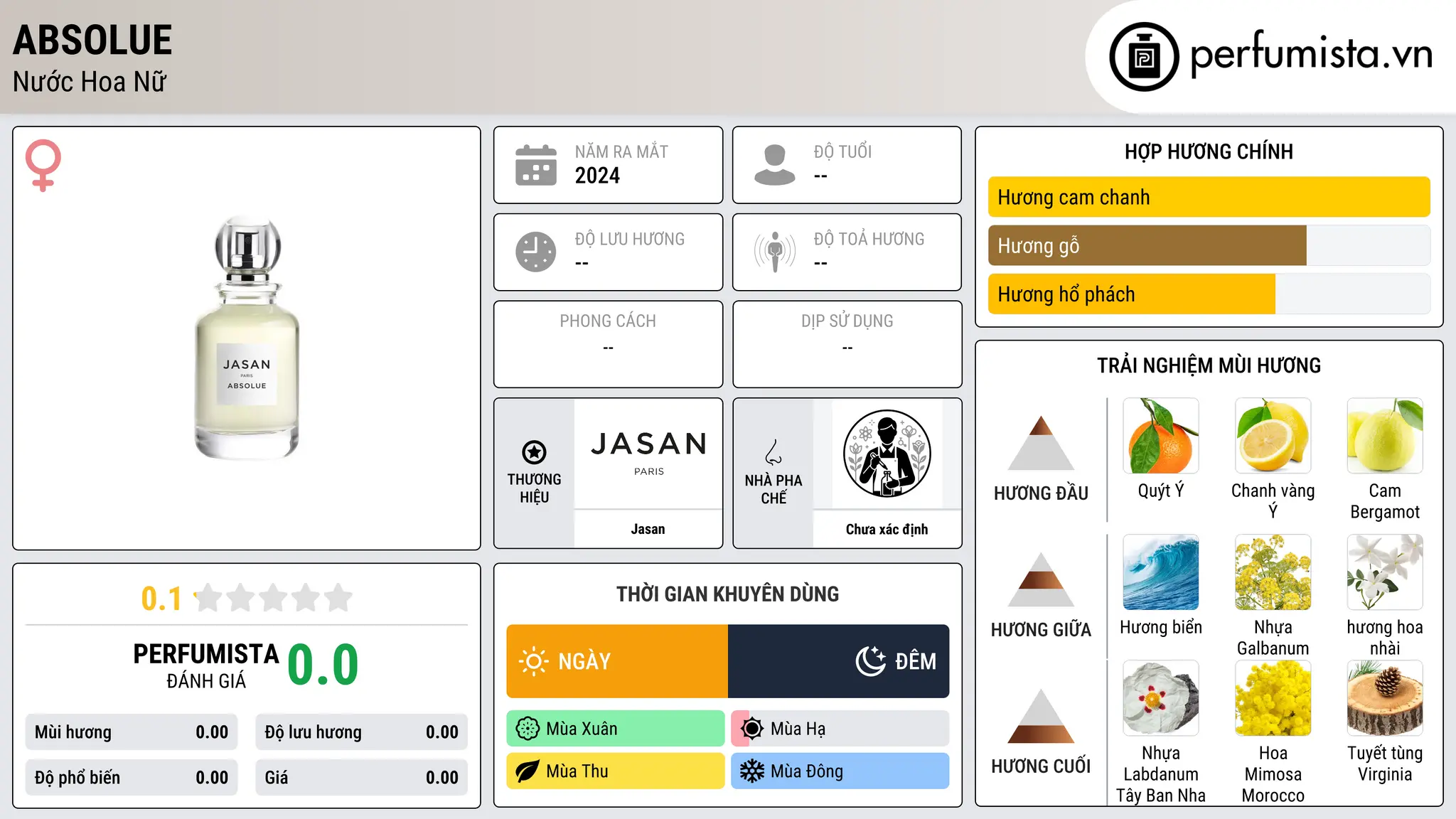
Task: Click the Phong cách card
Action: click(608, 344)
